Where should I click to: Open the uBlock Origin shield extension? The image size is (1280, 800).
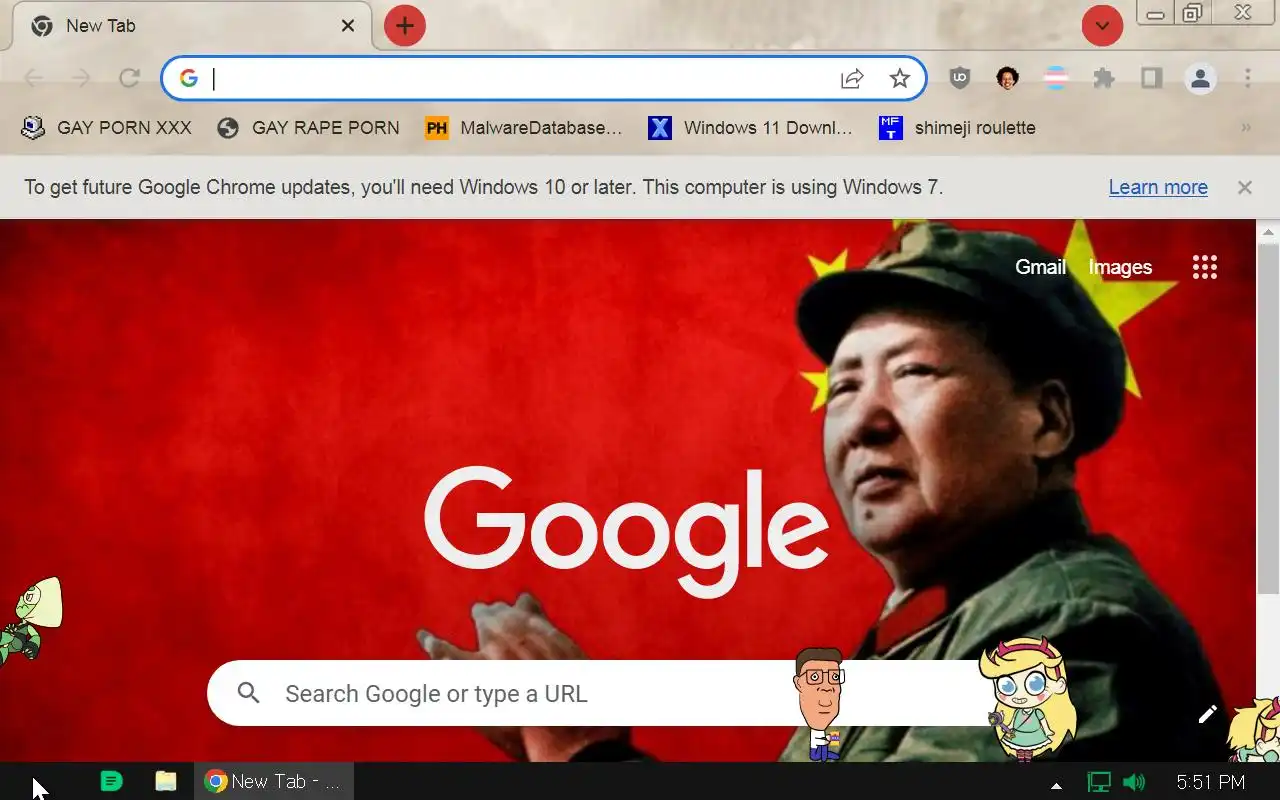click(960, 78)
